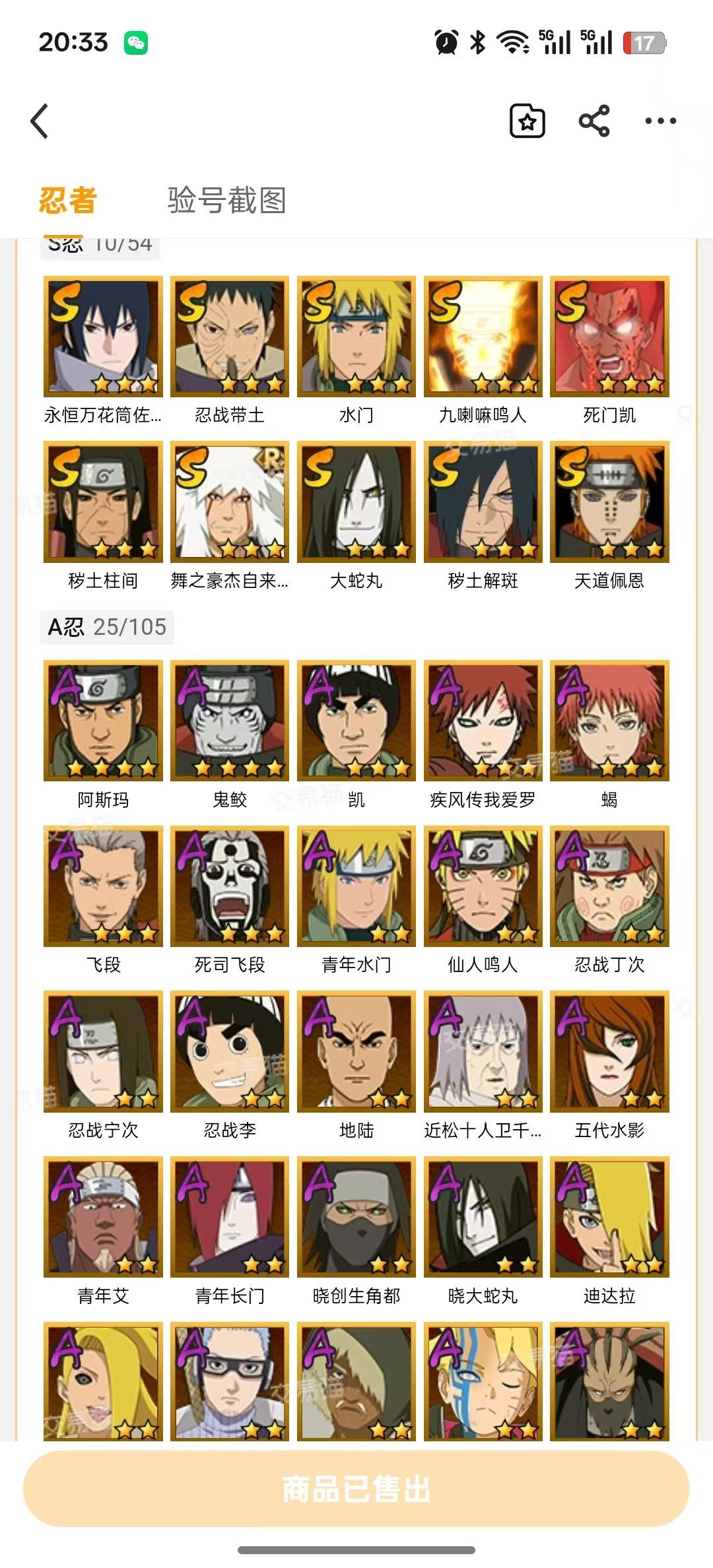Tap the A忍 25/105 section label
713x1568 pixels.
coord(107,627)
